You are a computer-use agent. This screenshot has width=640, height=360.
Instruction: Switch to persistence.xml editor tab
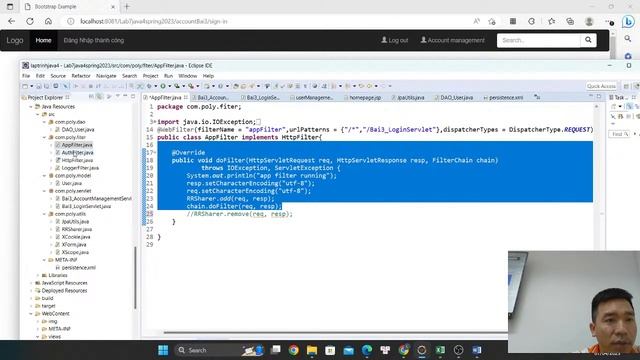coord(503,98)
